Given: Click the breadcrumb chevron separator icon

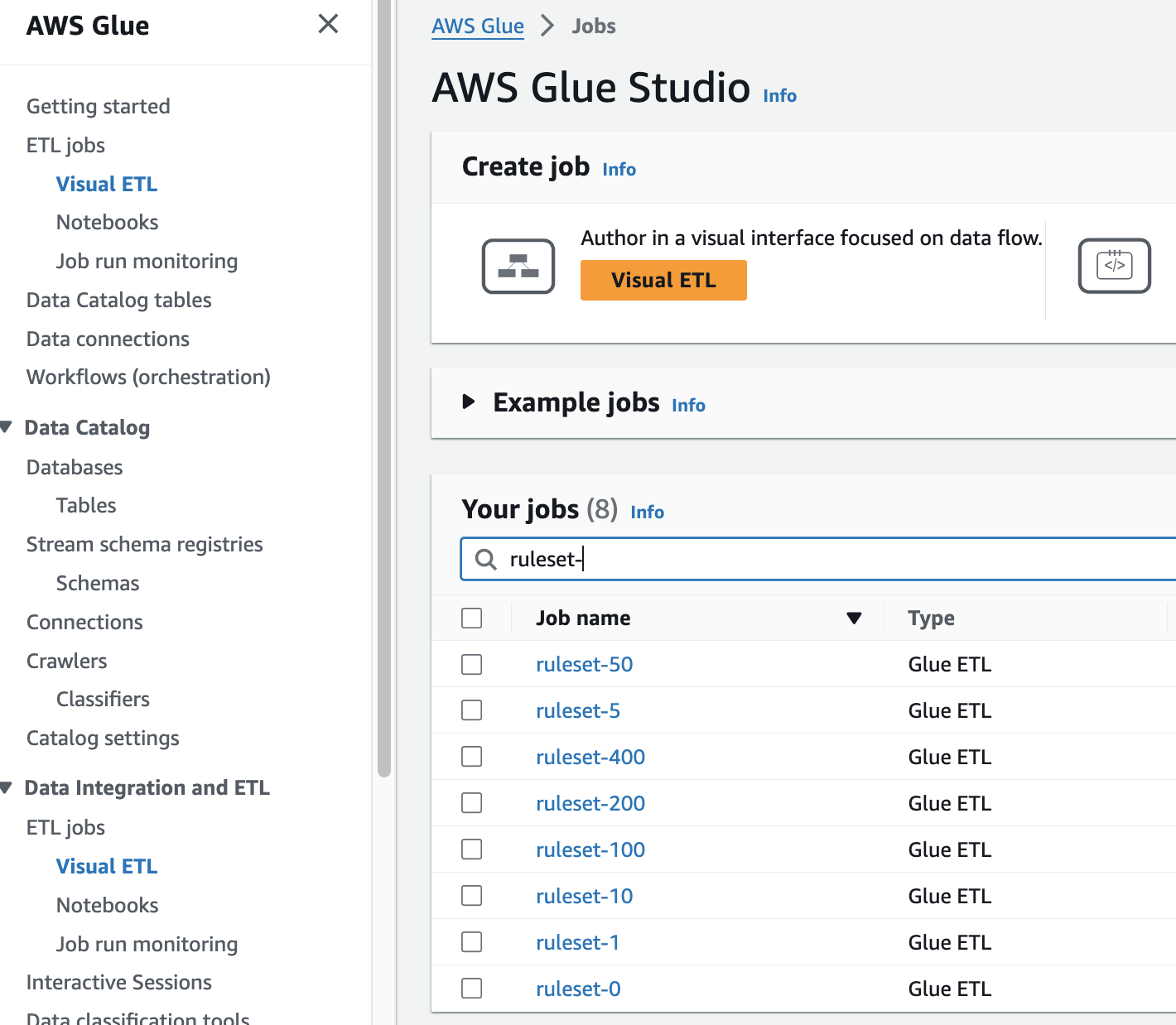Looking at the screenshot, I should click(547, 26).
